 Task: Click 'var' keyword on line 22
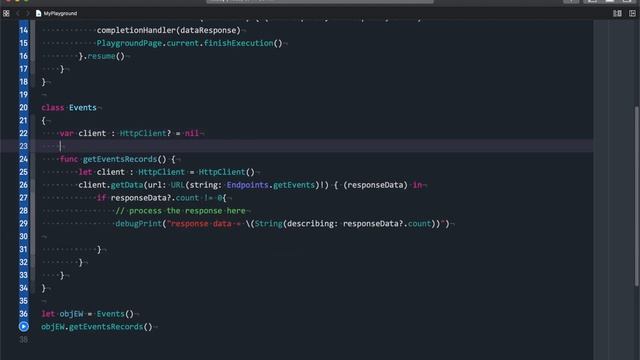(x=67, y=133)
